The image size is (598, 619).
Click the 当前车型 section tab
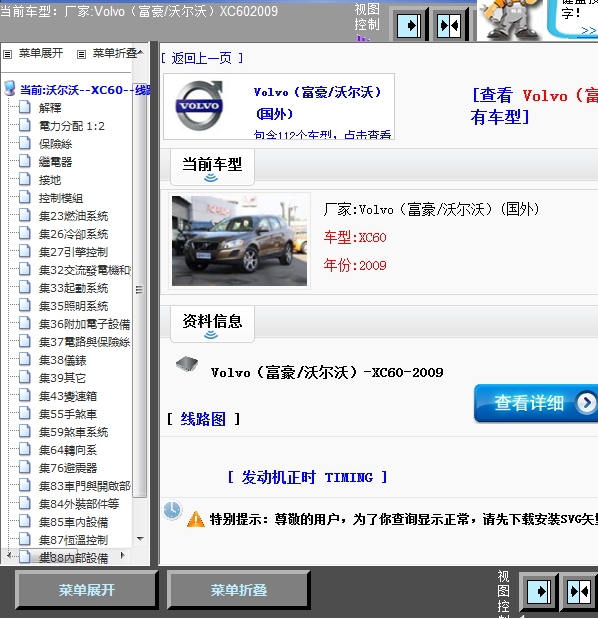coord(212,167)
